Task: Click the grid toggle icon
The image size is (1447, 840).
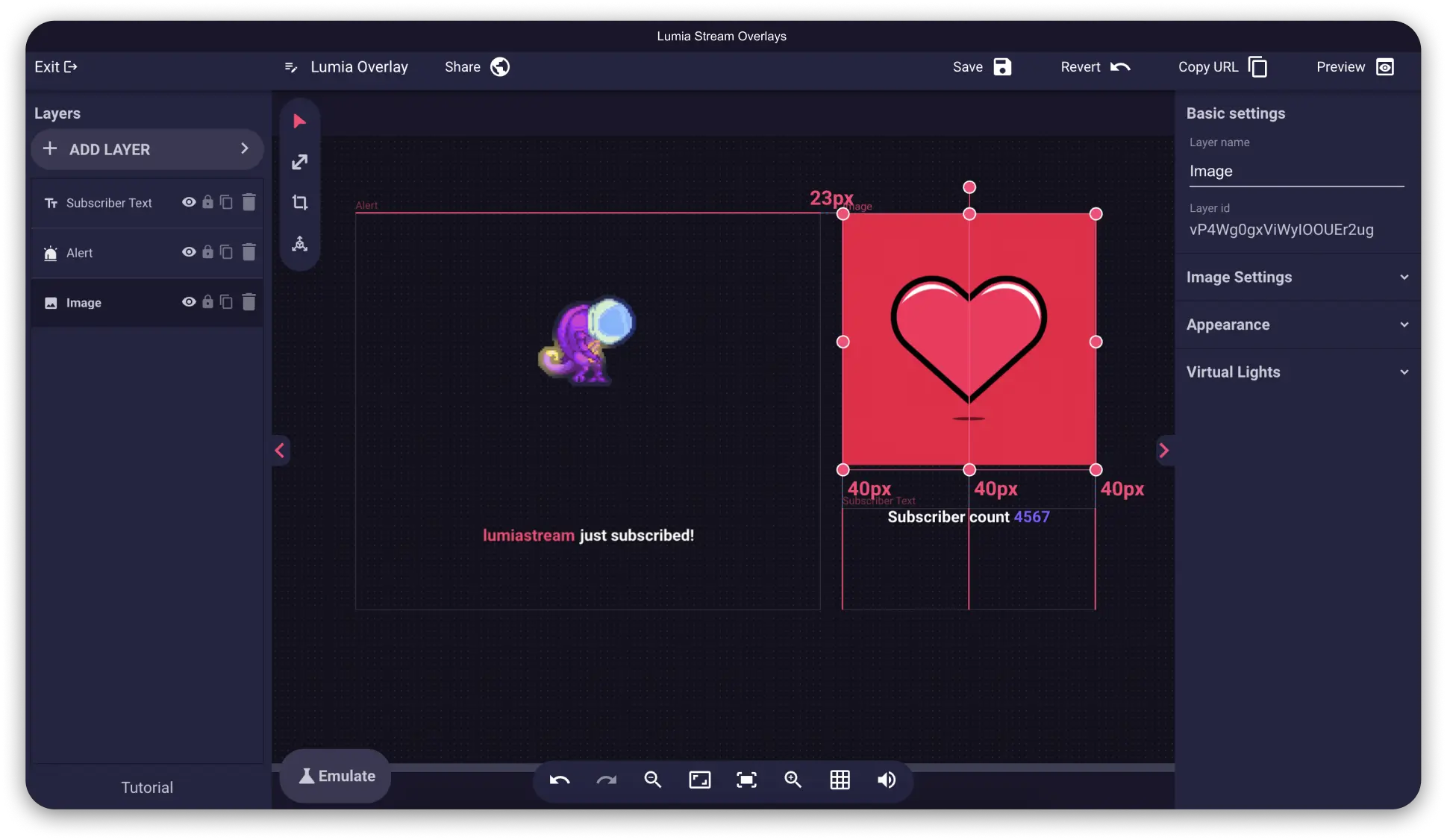Action: pyautogui.click(x=840, y=780)
